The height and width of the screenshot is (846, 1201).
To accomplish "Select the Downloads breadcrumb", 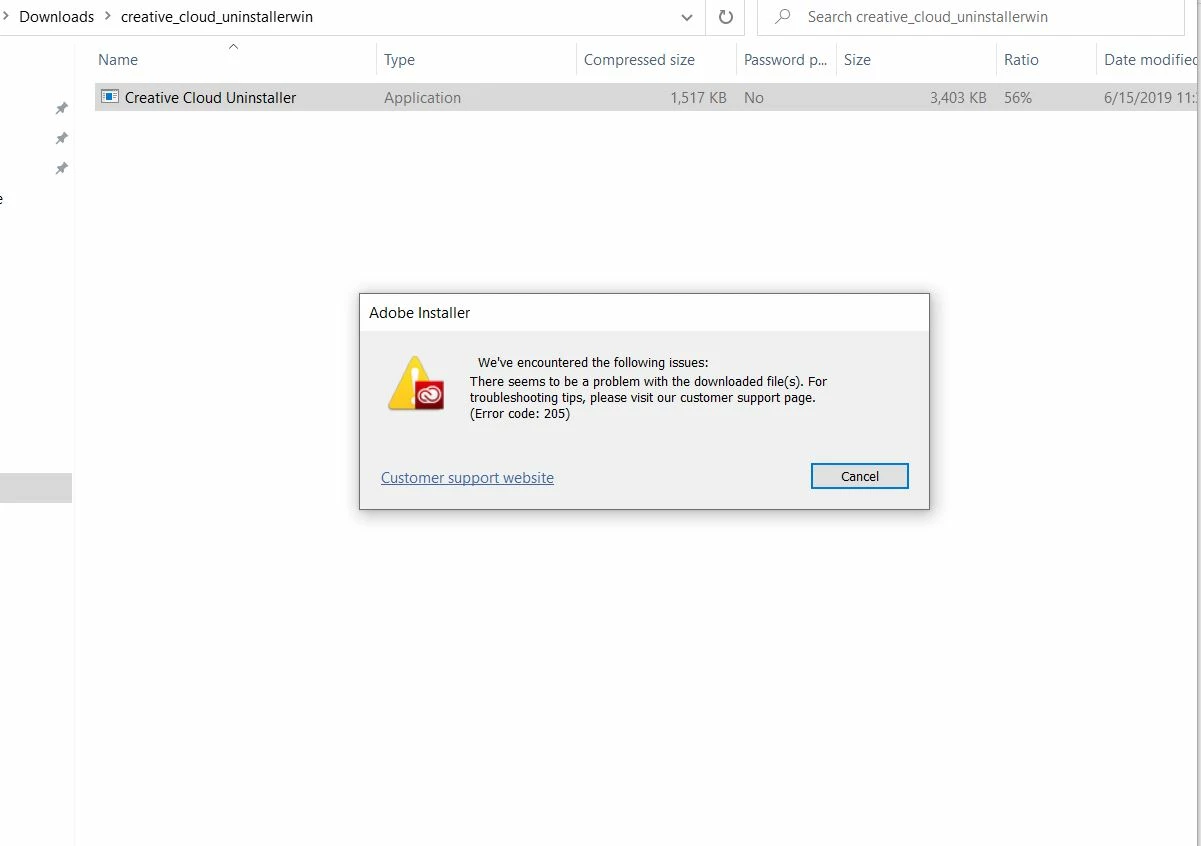I will (x=56, y=17).
